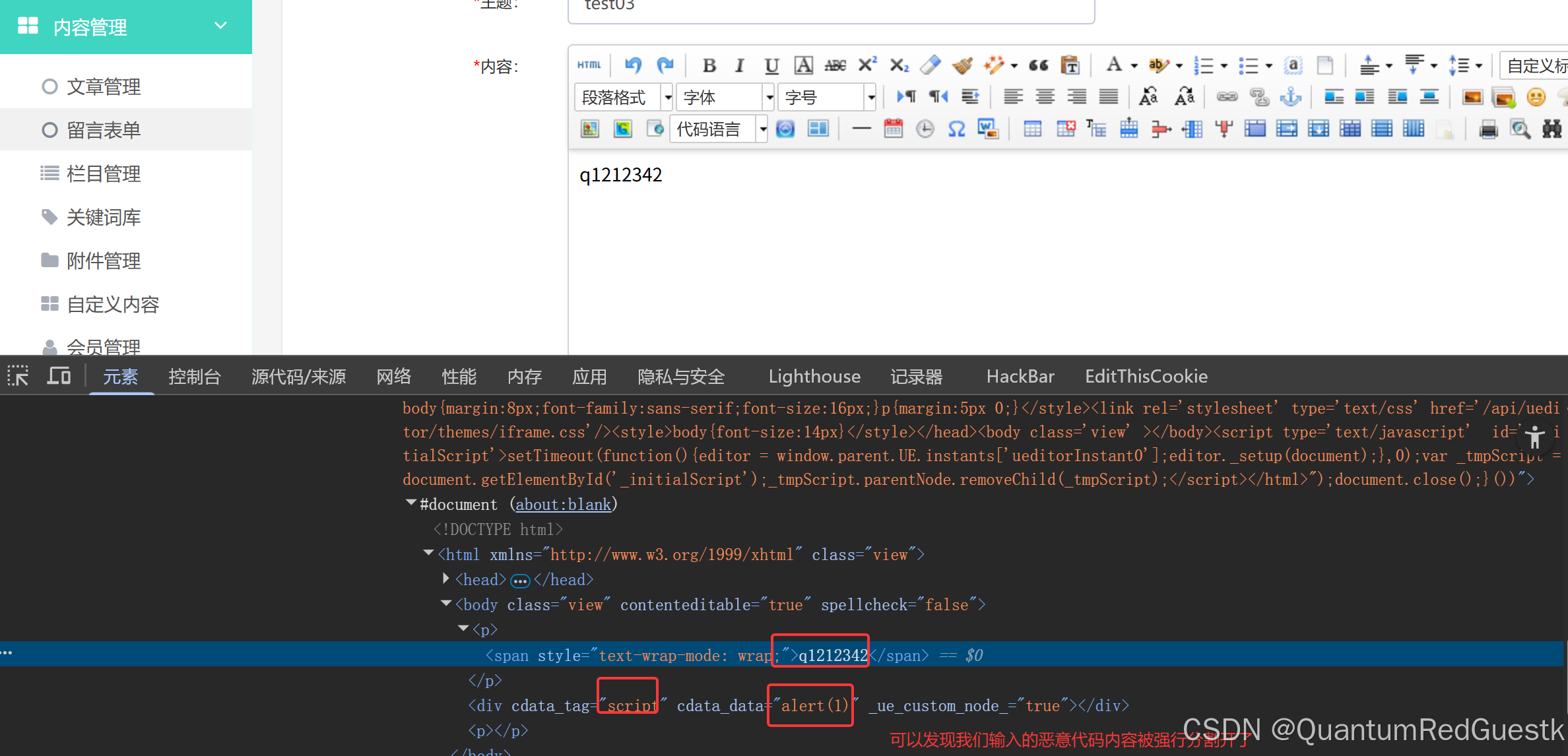Click the editor text q1212342

point(620,175)
